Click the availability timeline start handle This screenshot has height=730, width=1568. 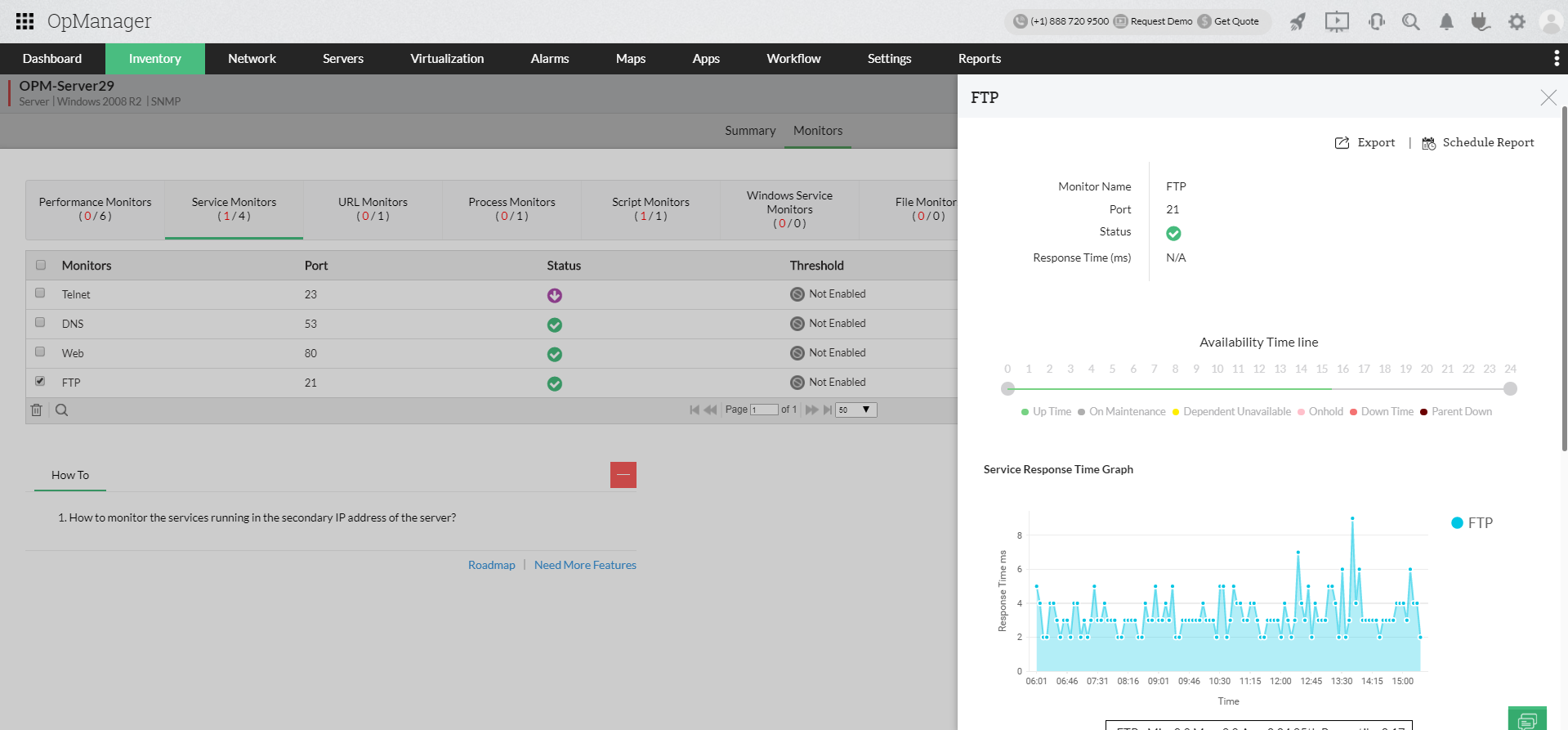point(1007,389)
